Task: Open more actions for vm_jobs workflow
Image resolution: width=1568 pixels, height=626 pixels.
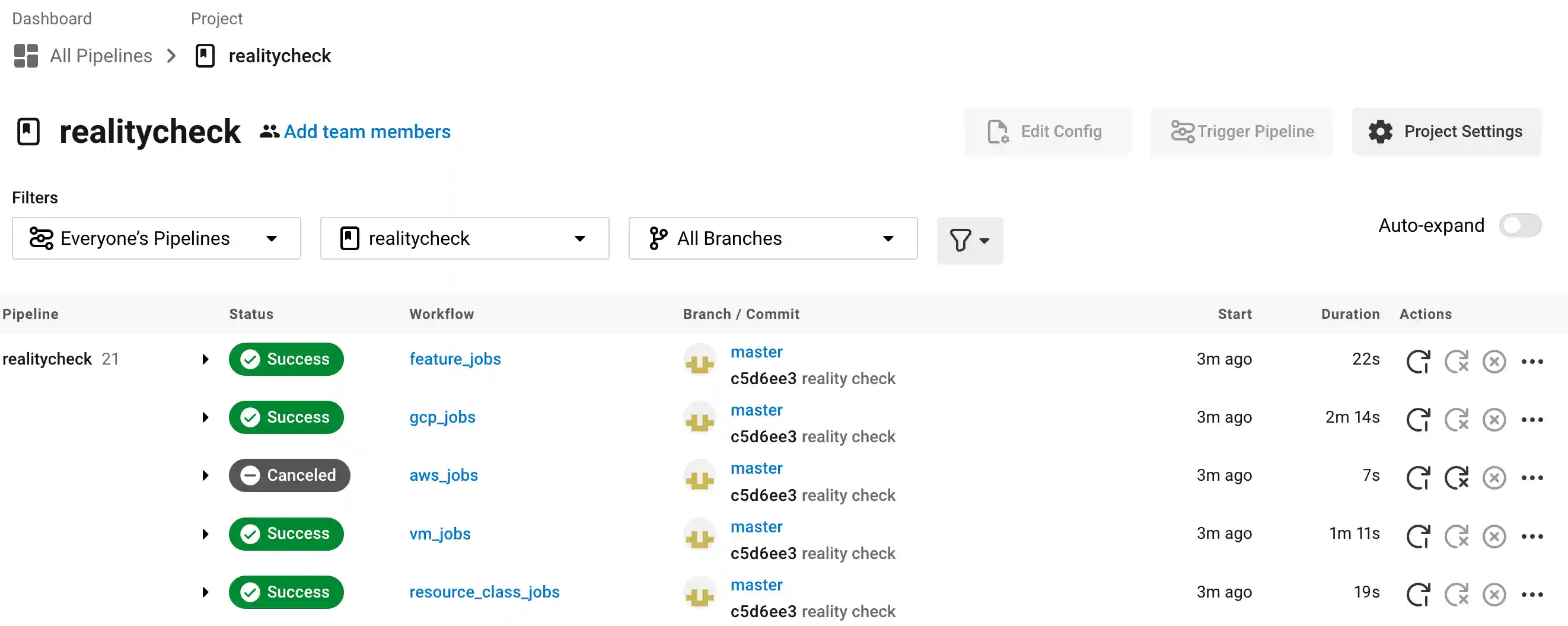Action: click(x=1531, y=536)
